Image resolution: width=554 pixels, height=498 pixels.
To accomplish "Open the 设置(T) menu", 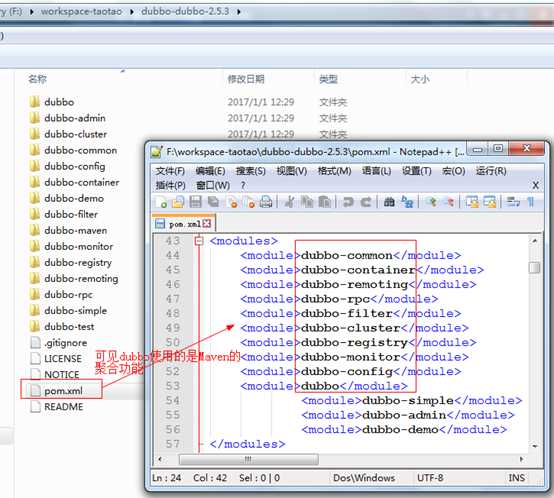I will [x=417, y=171].
